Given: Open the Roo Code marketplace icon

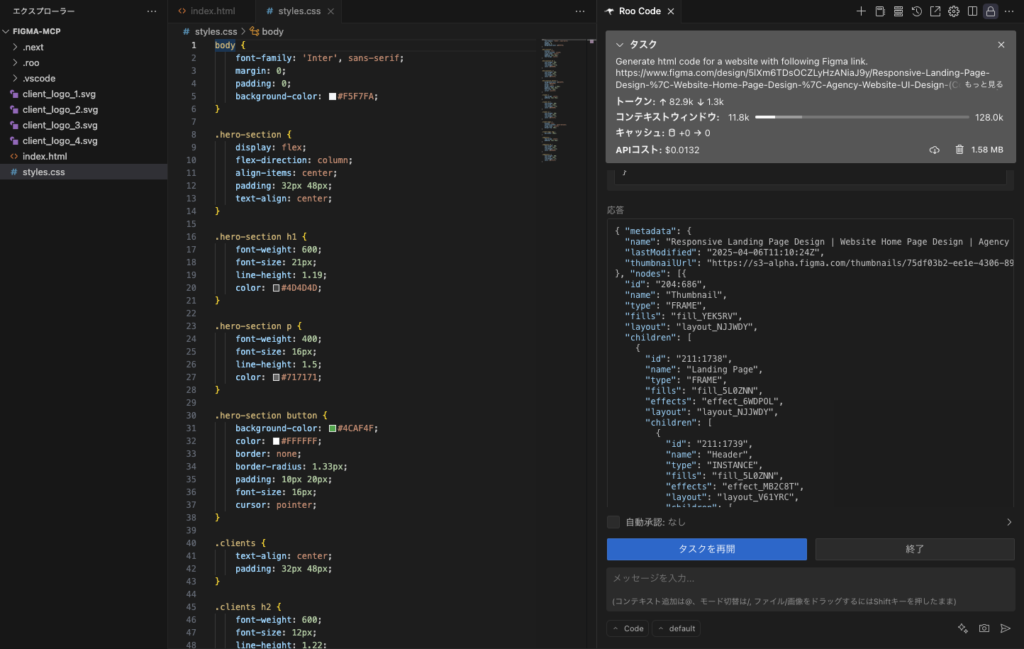Looking at the screenshot, I should point(881,11).
